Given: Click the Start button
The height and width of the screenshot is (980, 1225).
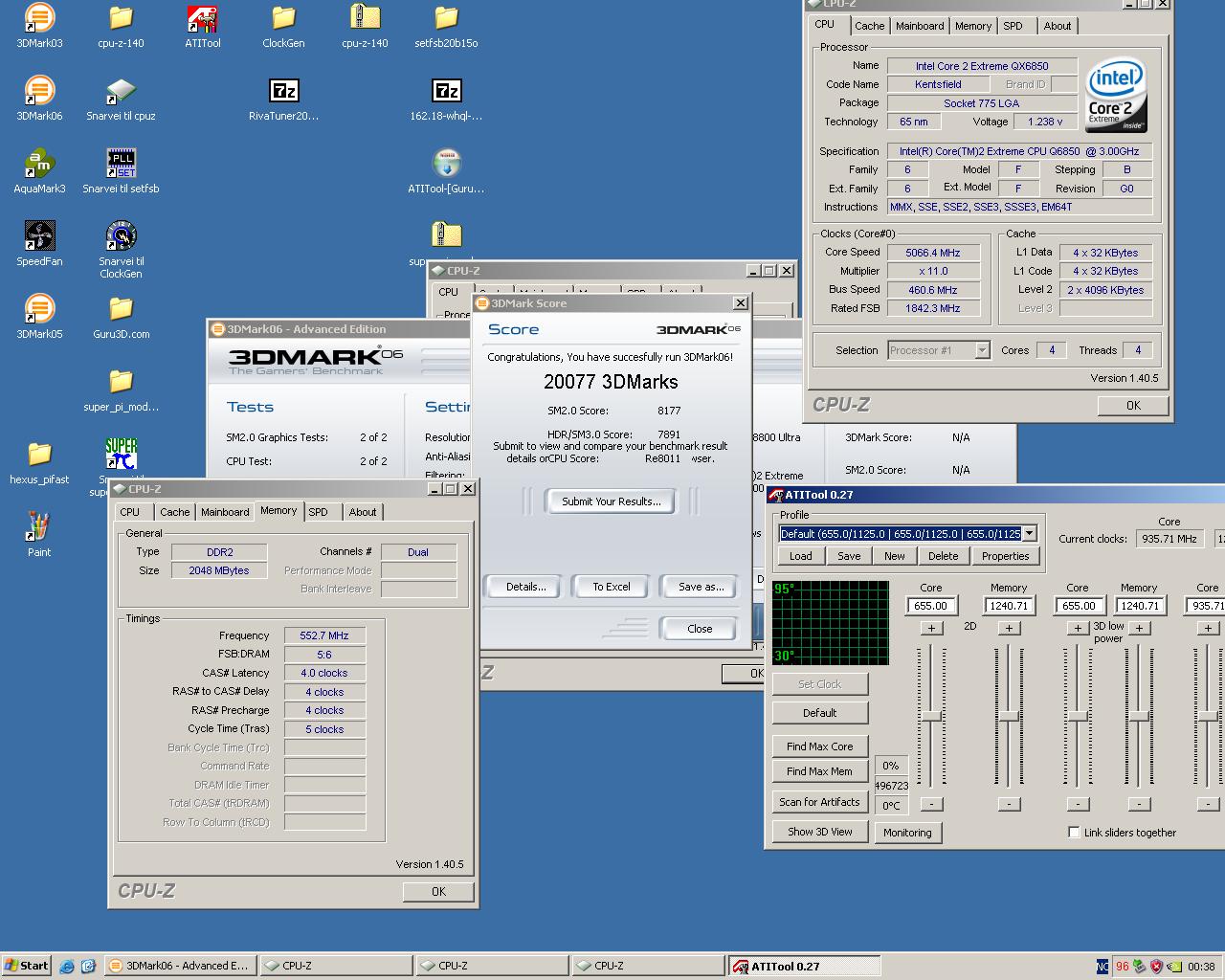Looking at the screenshot, I should point(27,966).
